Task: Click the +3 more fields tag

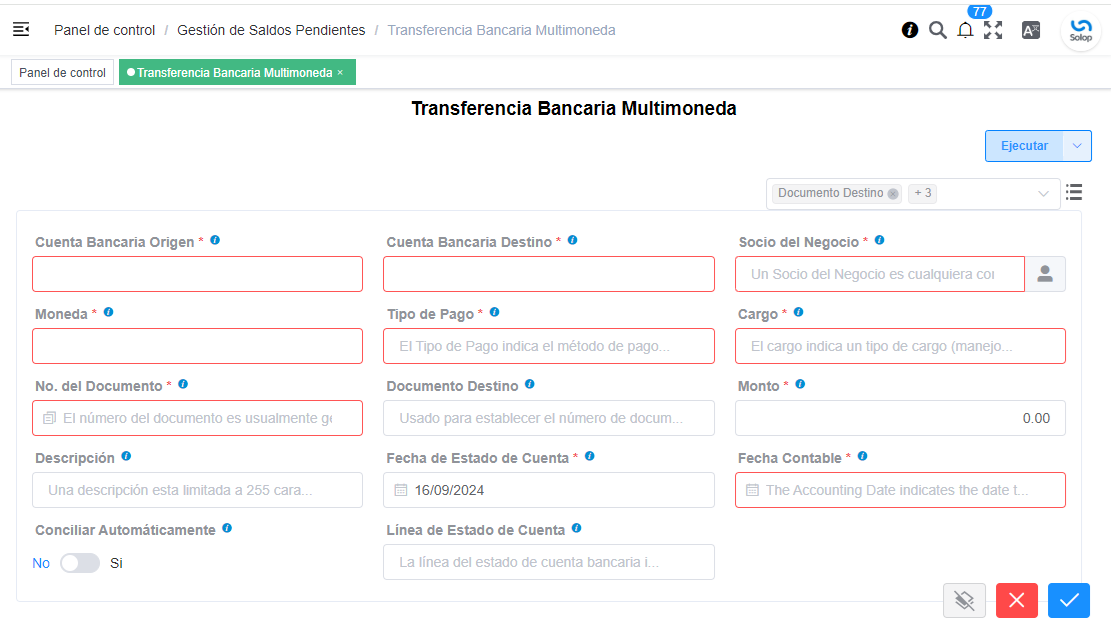Action: point(923,193)
